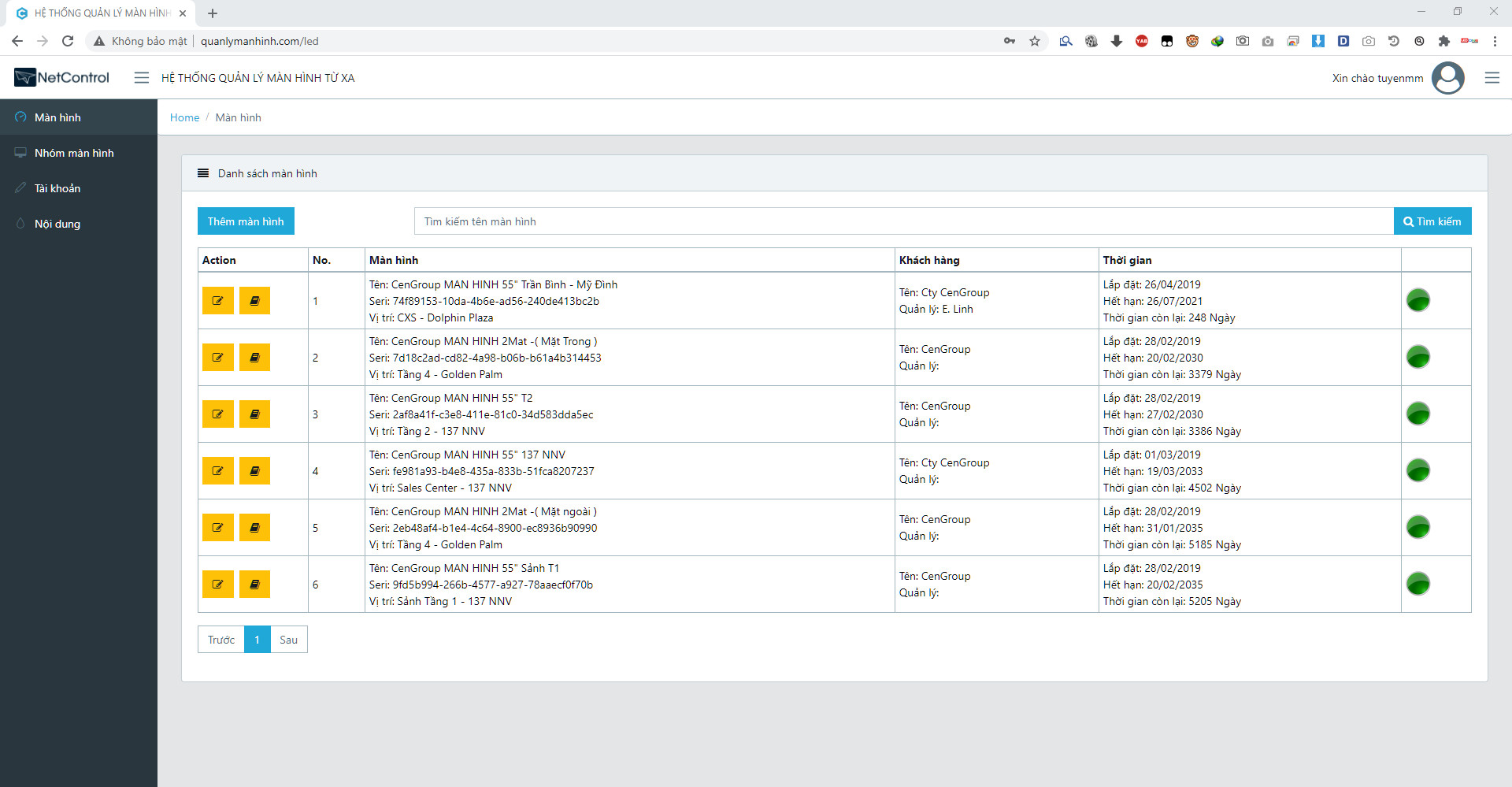
Task: Click the Thêm màn hình button
Action: (x=246, y=221)
